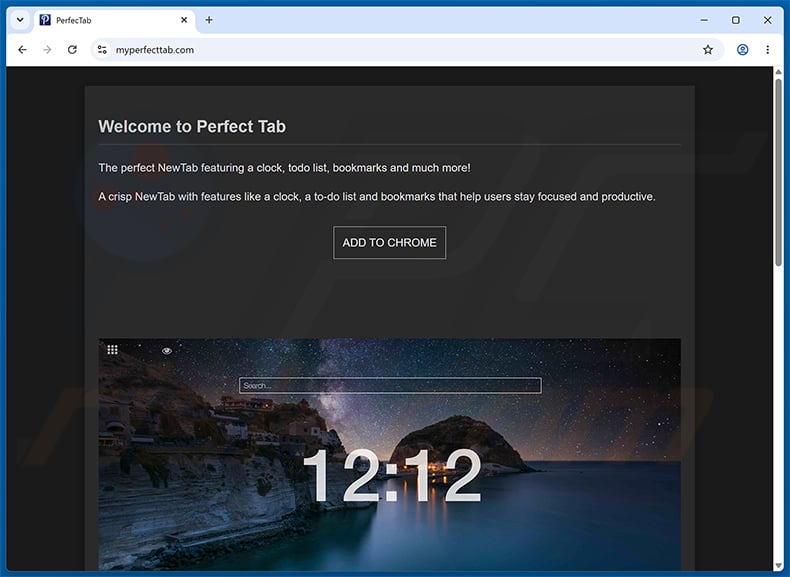Select the PerfecTab browser tab
This screenshot has height=577, width=790.
point(114,20)
